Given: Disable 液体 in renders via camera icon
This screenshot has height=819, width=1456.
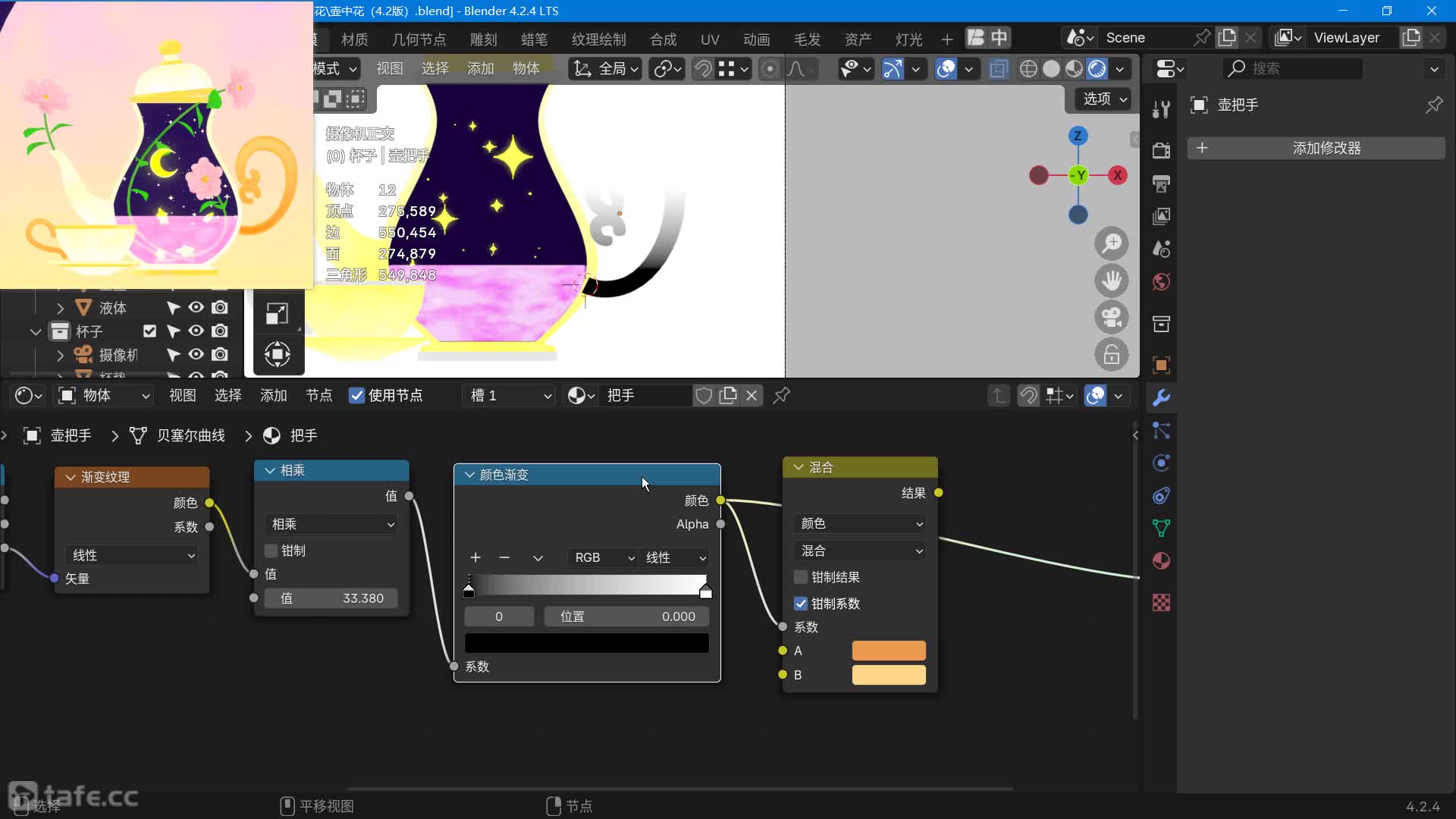Looking at the screenshot, I should pos(220,307).
